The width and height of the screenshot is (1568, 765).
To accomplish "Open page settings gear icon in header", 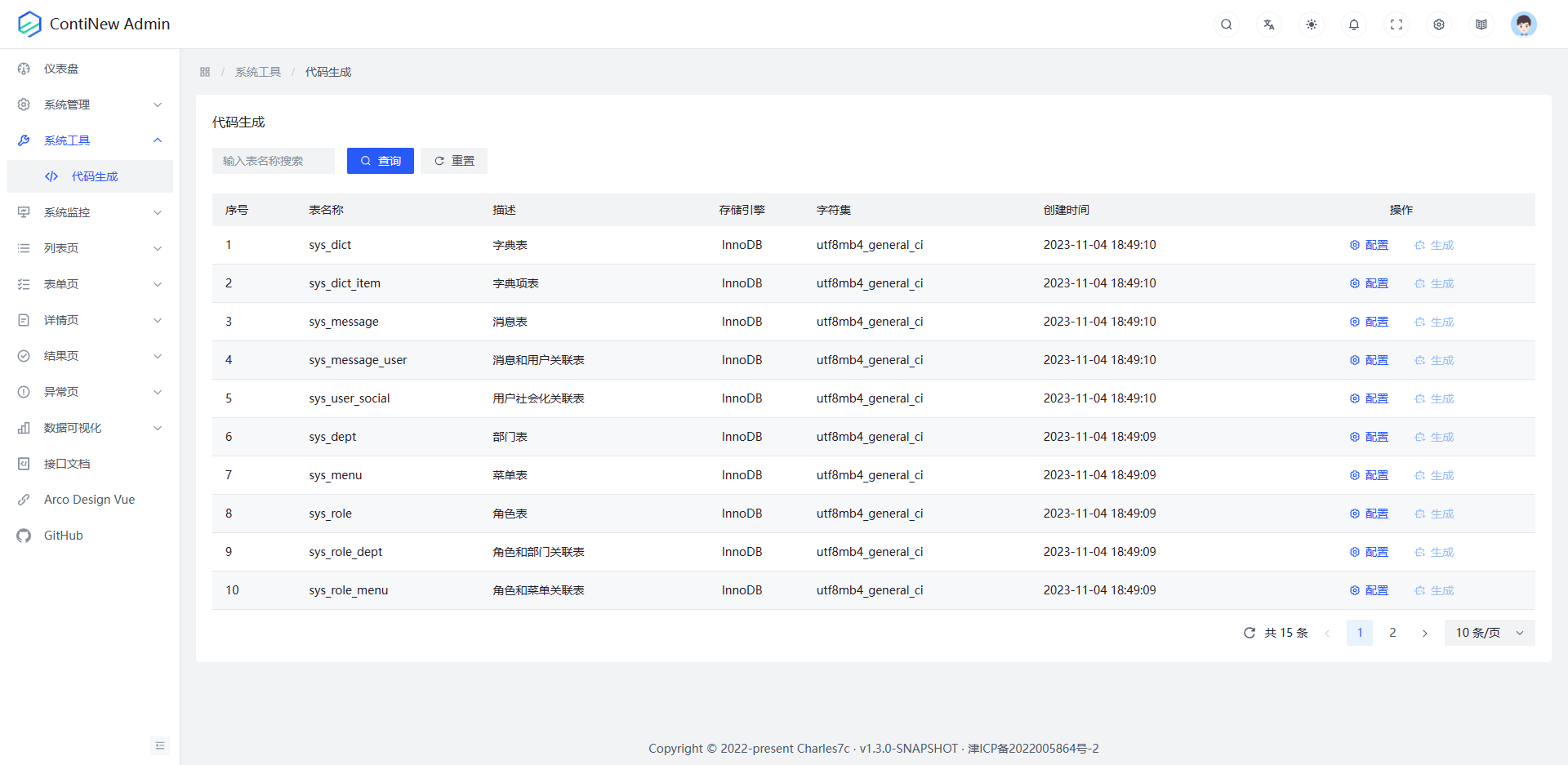I will pos(1438,24).
